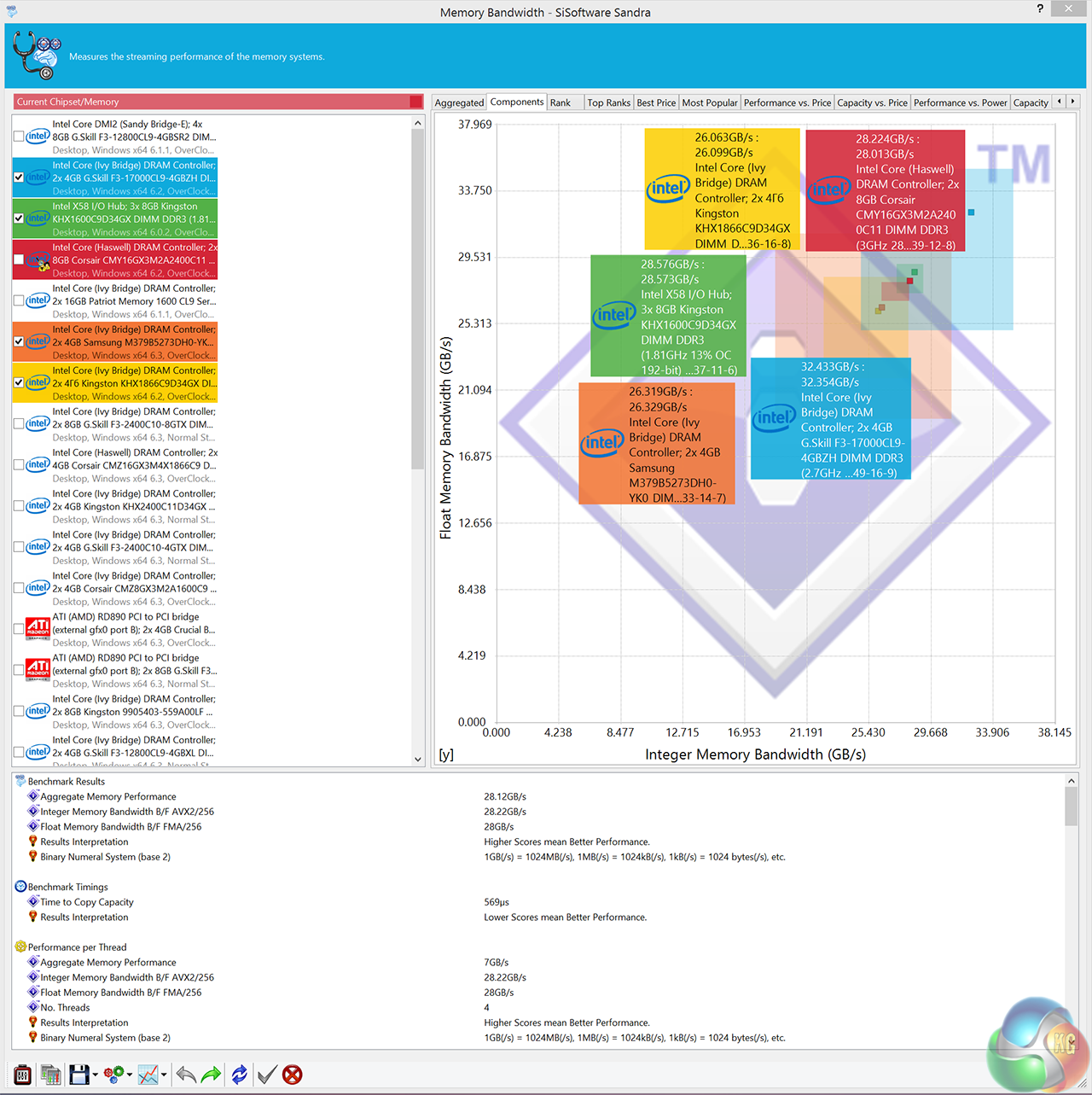The image size is (1092, 1095).
Task: Switch to the Top Ranks tab
Action: point(609,102)
